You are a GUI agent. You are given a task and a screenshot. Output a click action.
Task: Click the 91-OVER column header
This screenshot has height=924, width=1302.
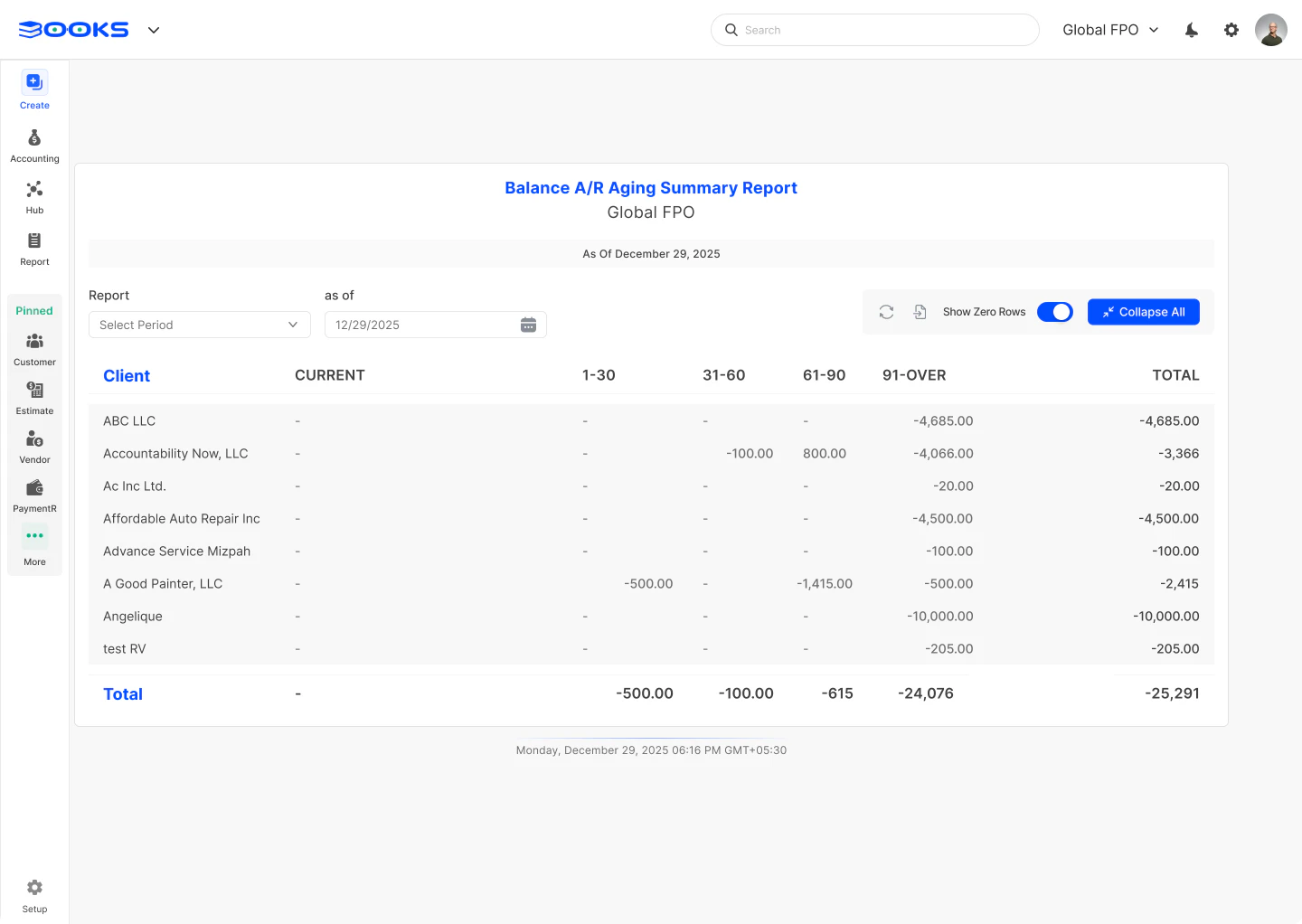click(x=914, y=375)
